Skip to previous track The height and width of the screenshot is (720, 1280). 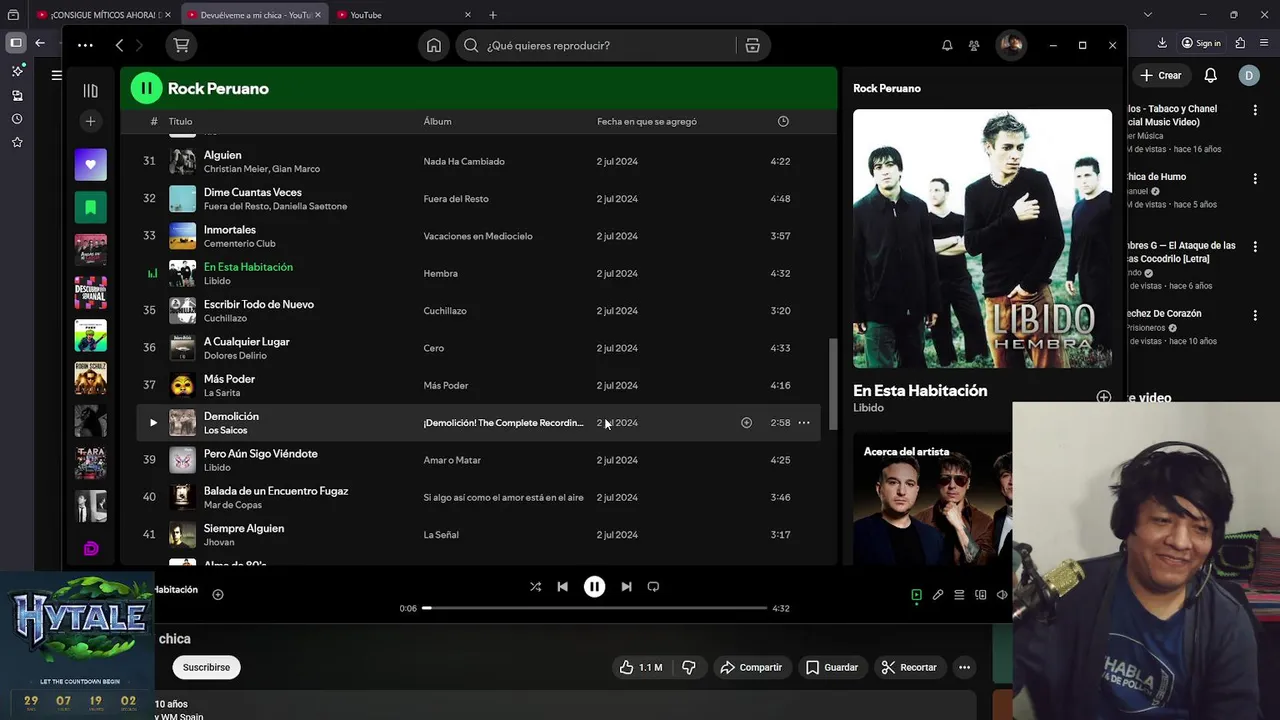(x=562, y=587)
